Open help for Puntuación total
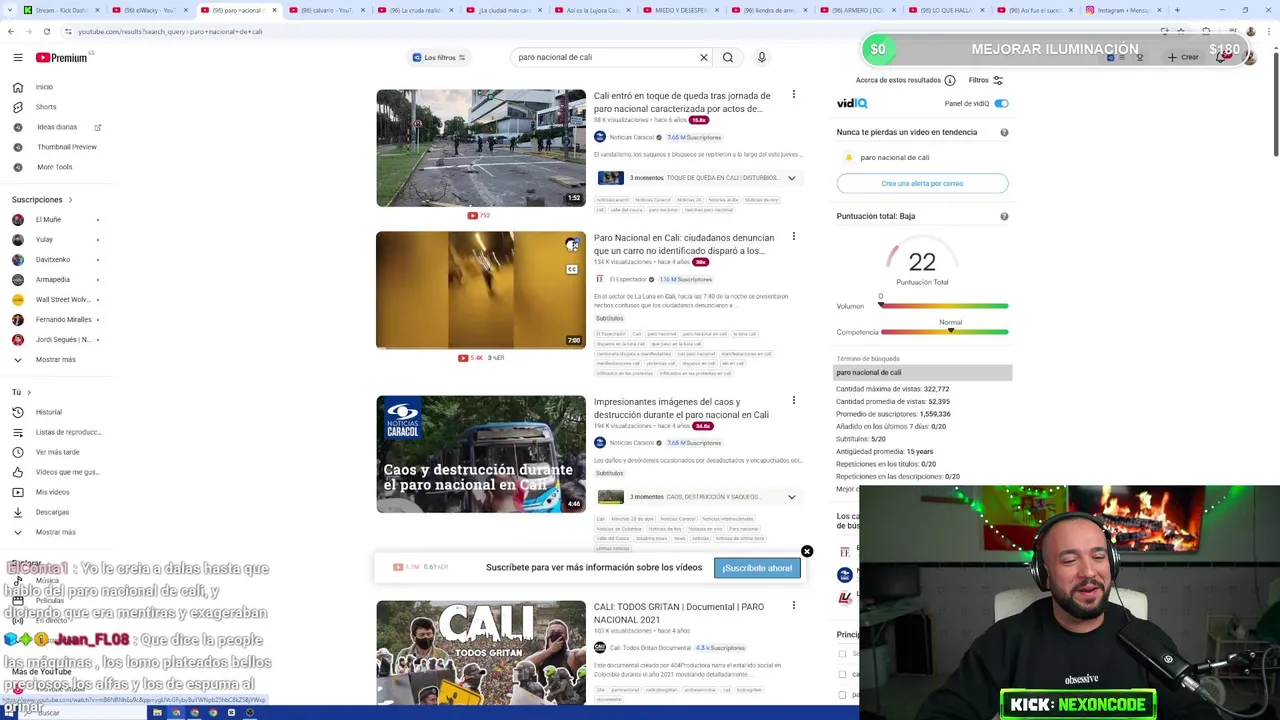This screenshot has height=720, width=1280. (x=1004, y=216)
